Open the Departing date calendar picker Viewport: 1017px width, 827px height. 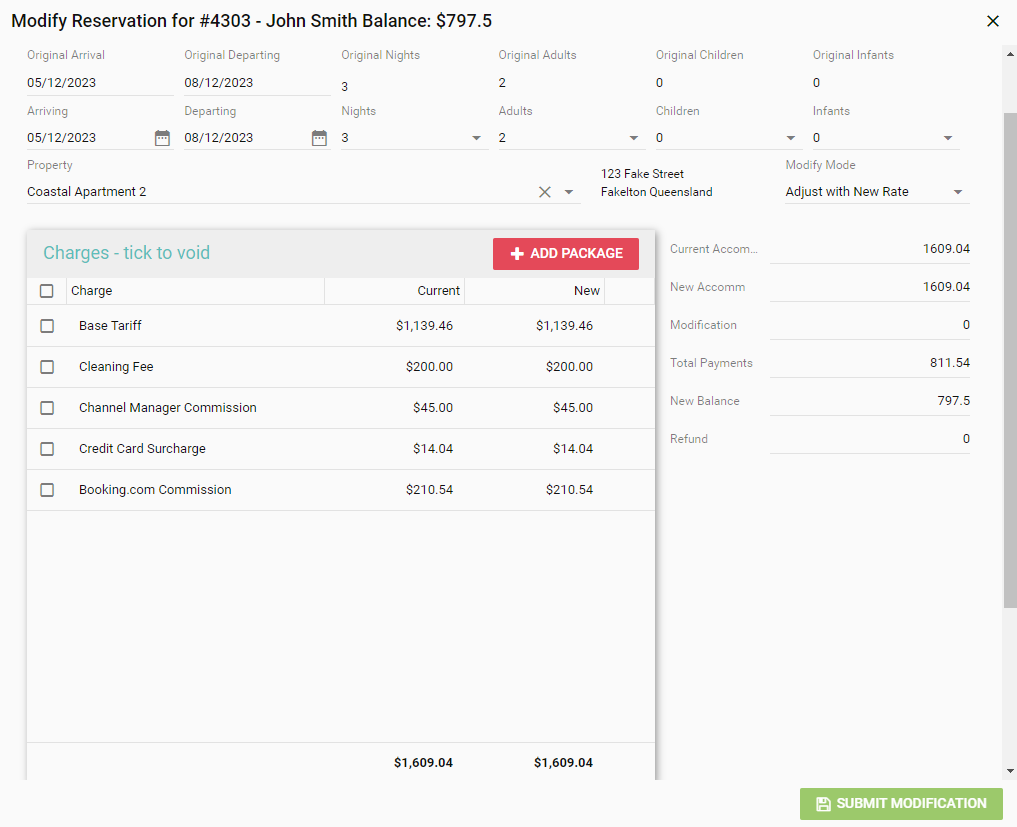[319, 138]
